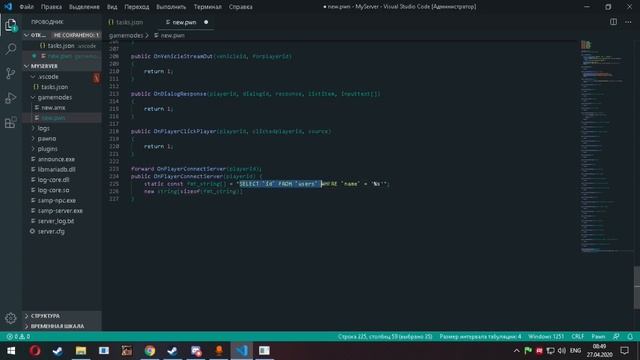The image size is (640, 360).
Task: Open the Source Control view
Action: 11,73
